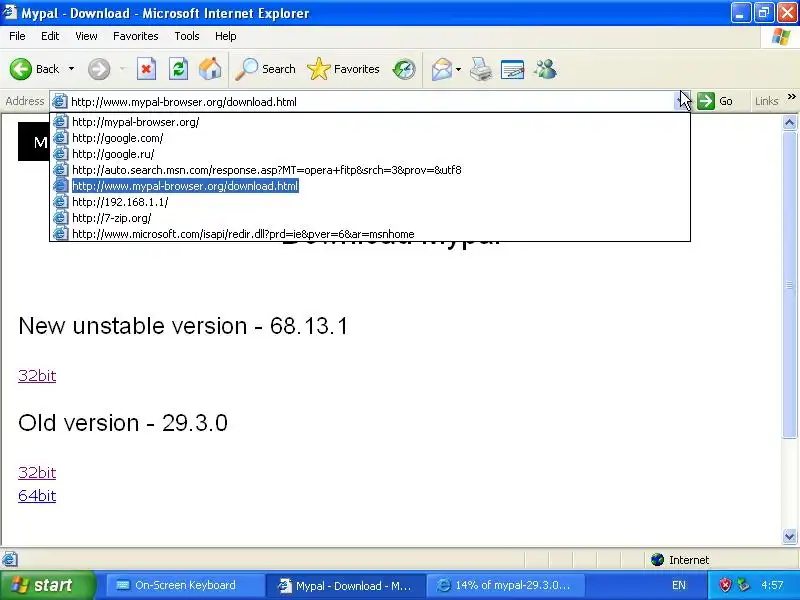Screen dimensions: 800x600
Task: Click the grayed Forward arrow button
Action: [x=99, y=69]
